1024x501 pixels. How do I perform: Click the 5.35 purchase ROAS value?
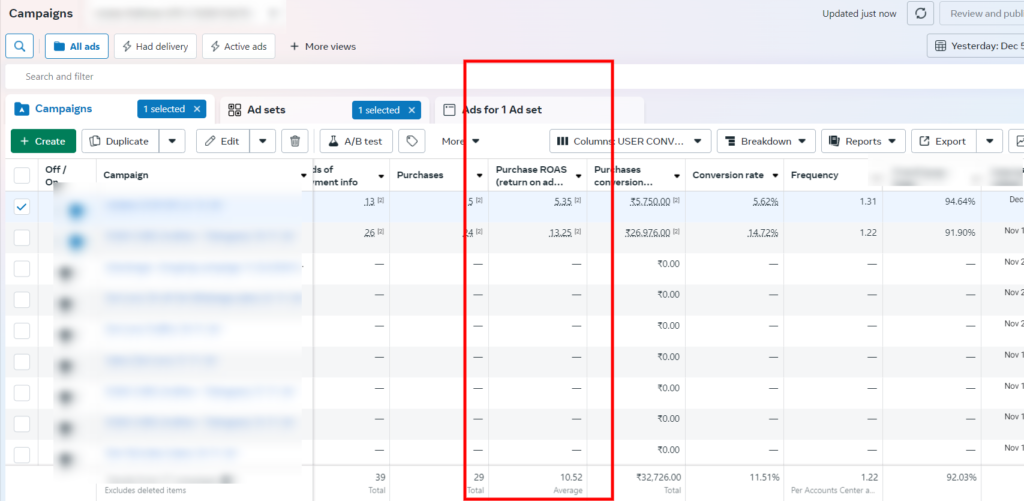pos(563,202)
